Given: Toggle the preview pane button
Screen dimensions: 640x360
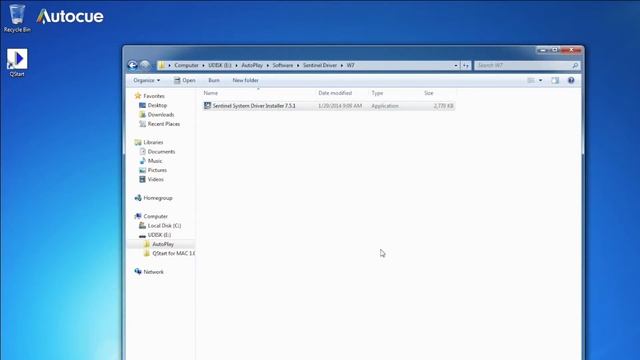Looking at the screenshot, I should click(x=555, y=80).
